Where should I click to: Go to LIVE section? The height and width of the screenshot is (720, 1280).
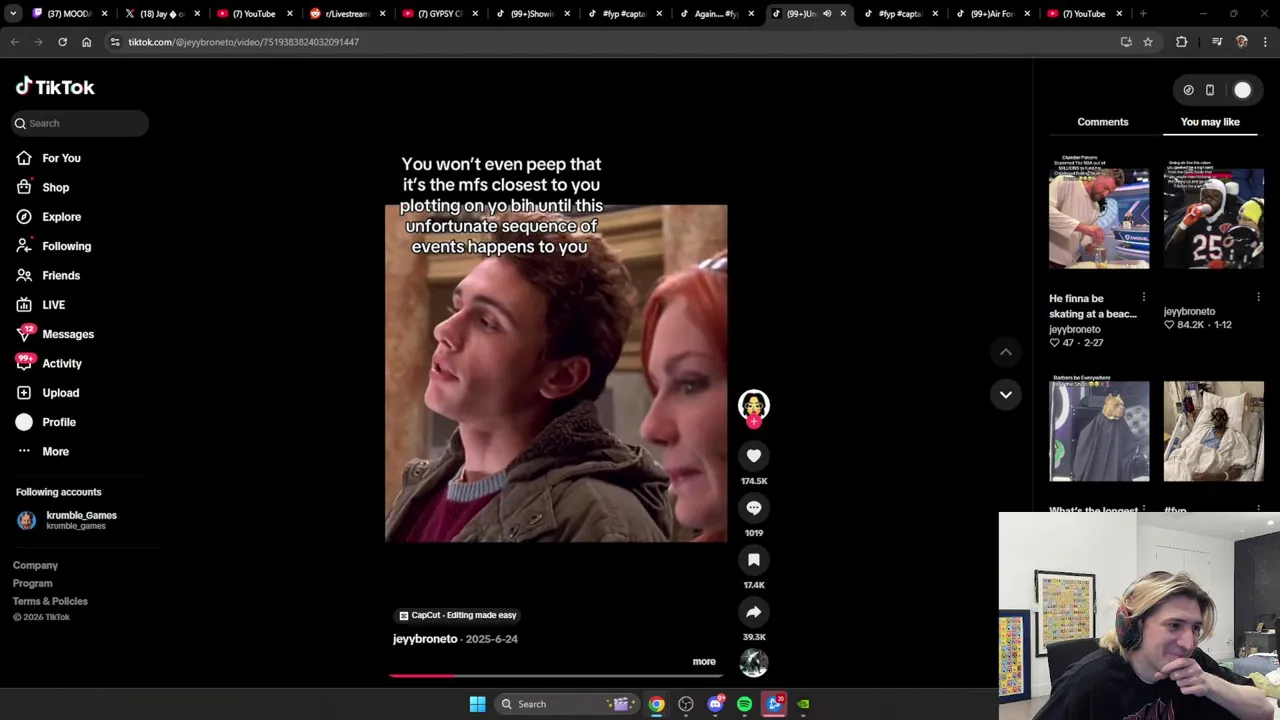click(40, 305)
